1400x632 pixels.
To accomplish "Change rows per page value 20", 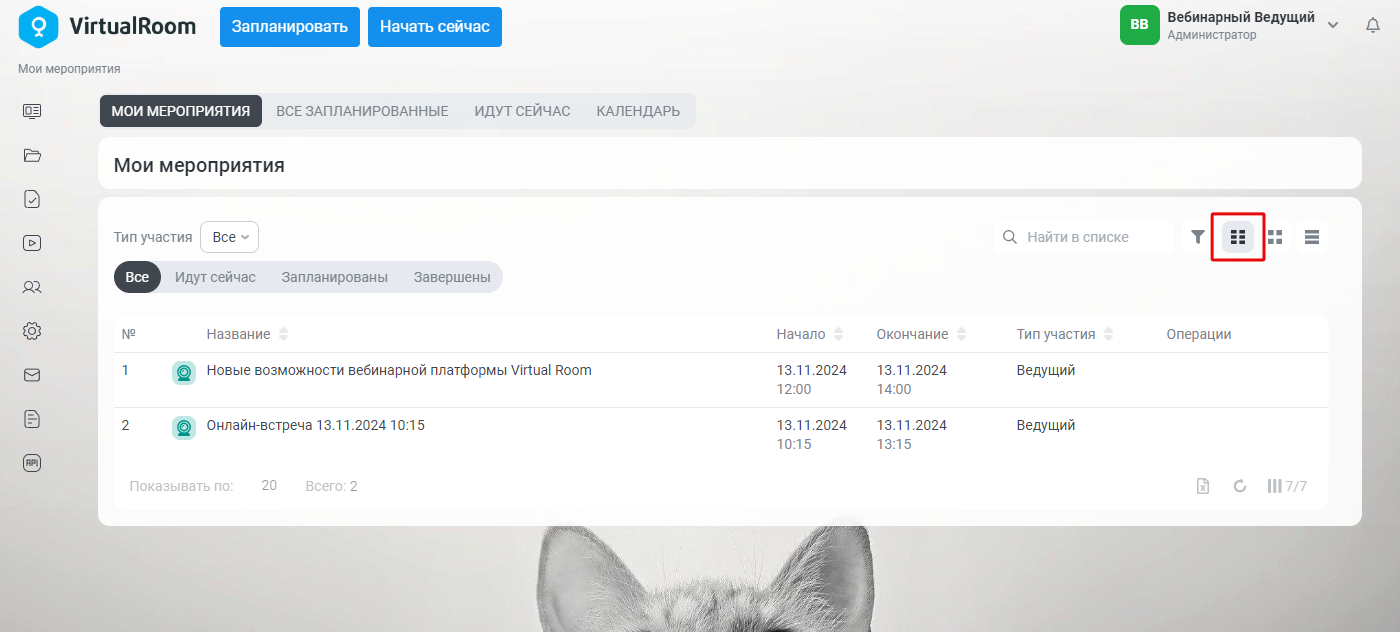I will (x=269, y=486).
